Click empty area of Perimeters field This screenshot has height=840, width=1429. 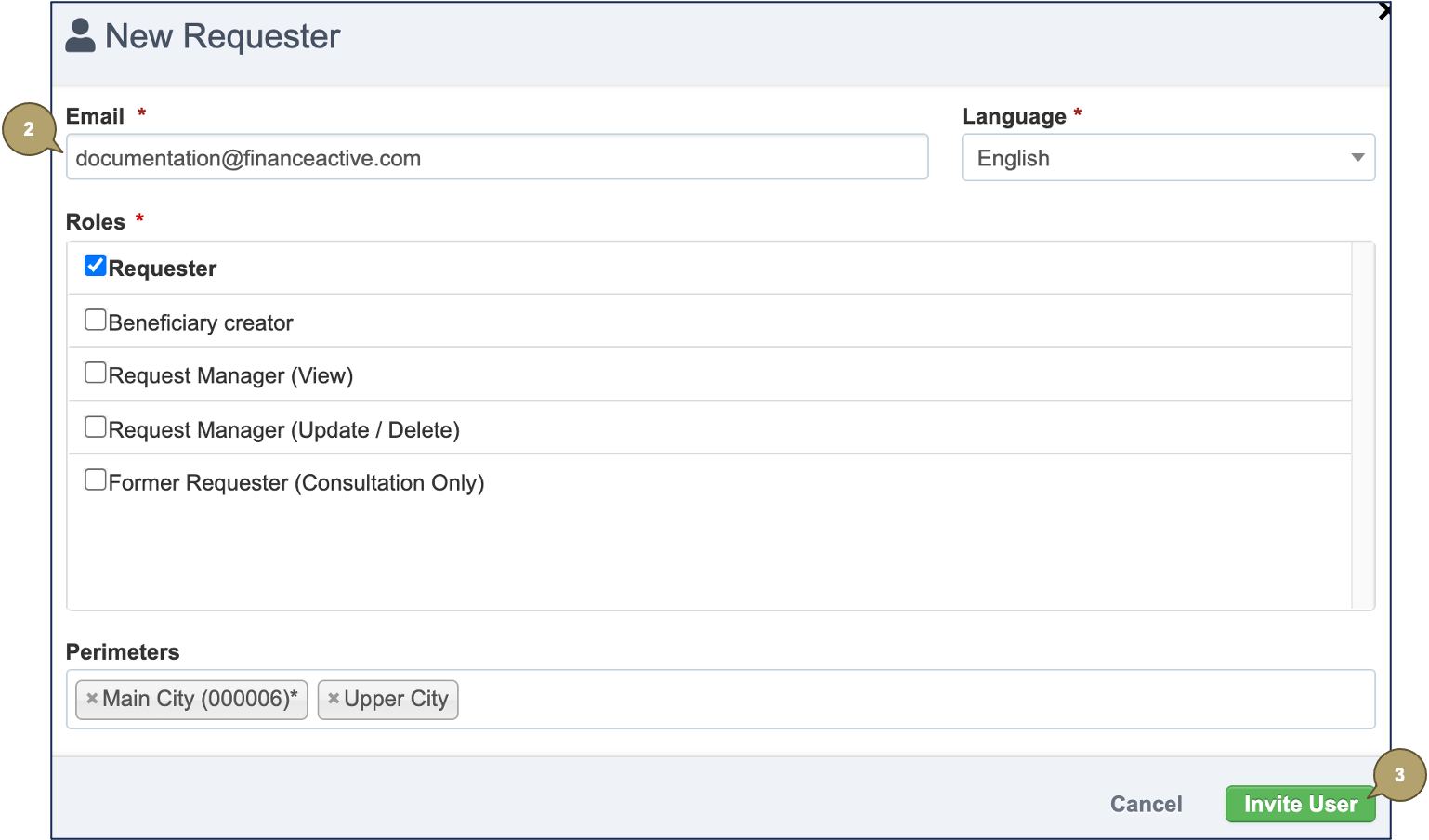911,699
